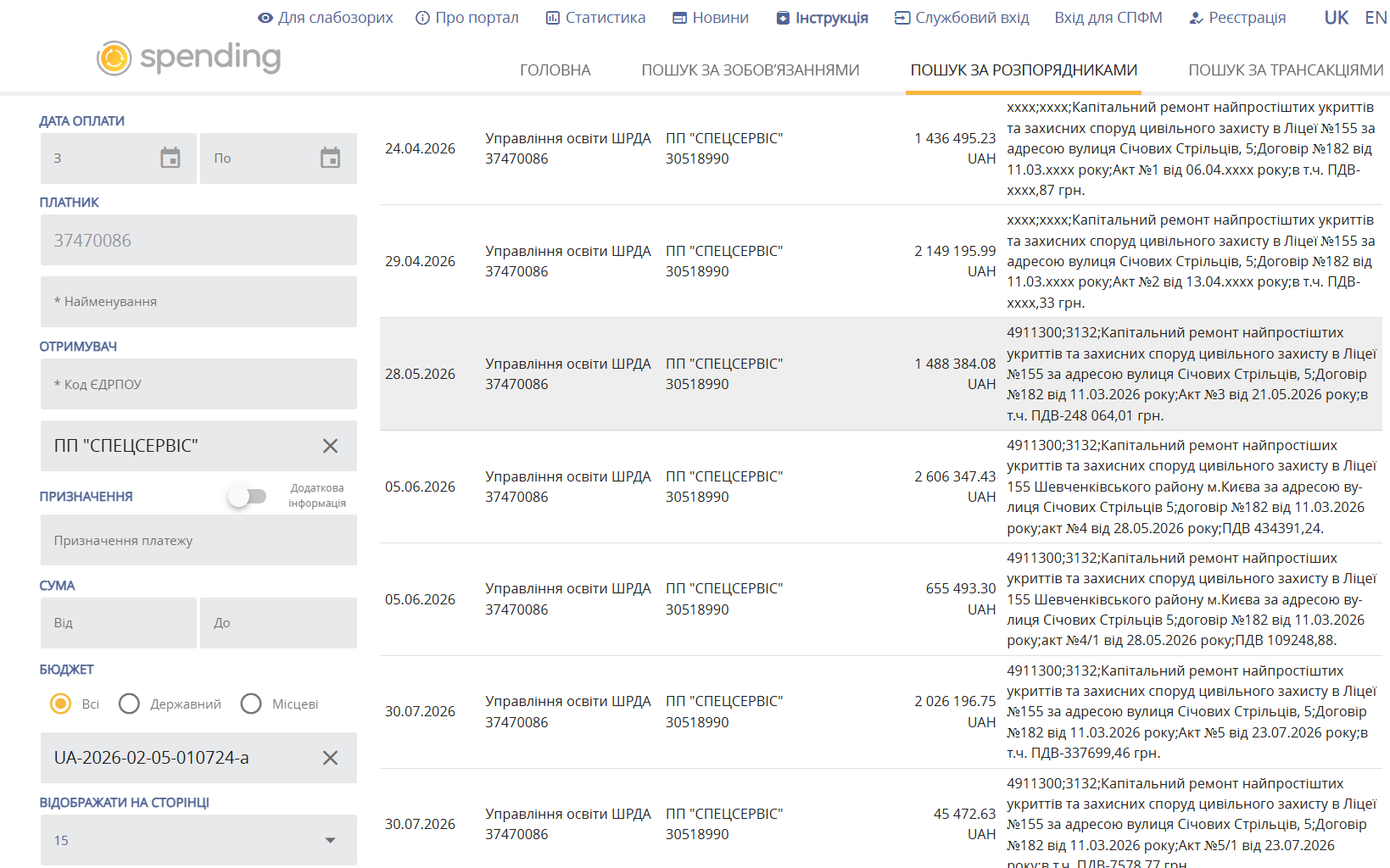The image size is (1390, 868).
Task: Open the Про портал link
Action: (x=477, y=18)
